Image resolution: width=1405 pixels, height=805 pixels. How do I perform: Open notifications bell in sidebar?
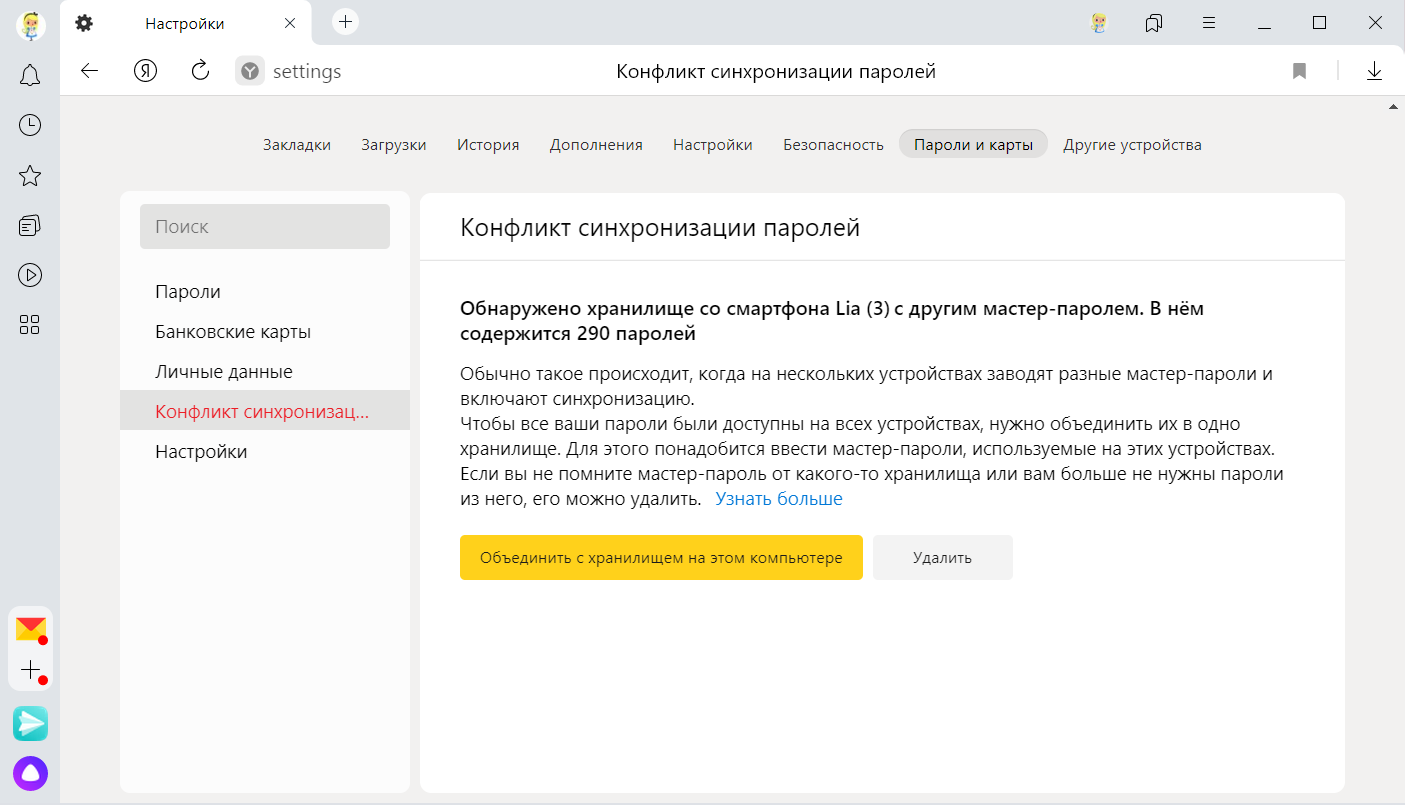point(30,75)
